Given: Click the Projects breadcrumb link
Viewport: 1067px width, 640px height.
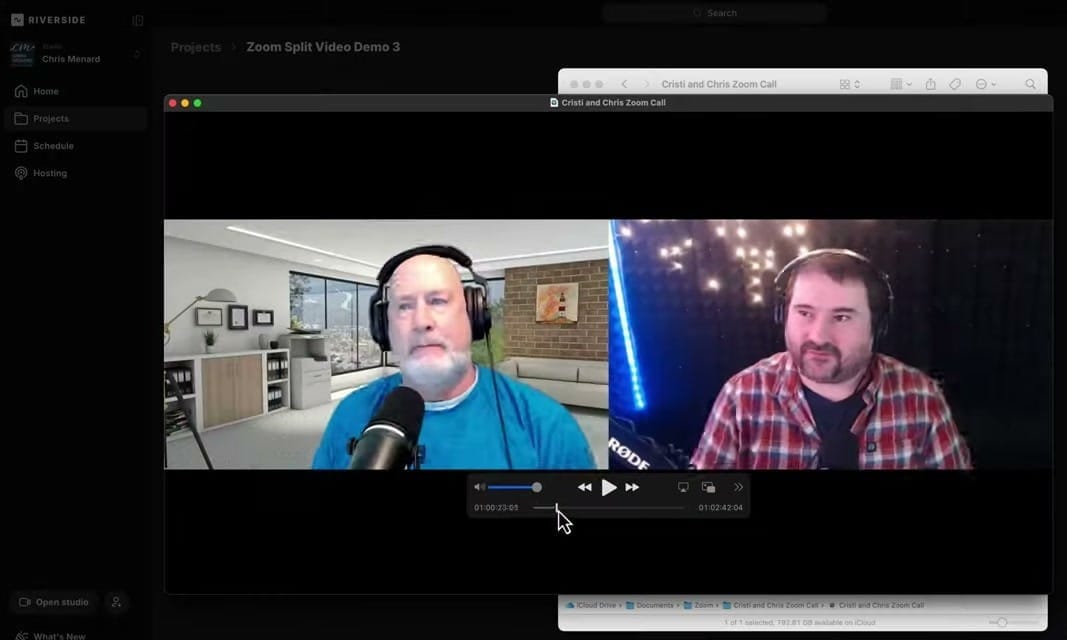Looking at the screenshot, I should tap(196, 47).
